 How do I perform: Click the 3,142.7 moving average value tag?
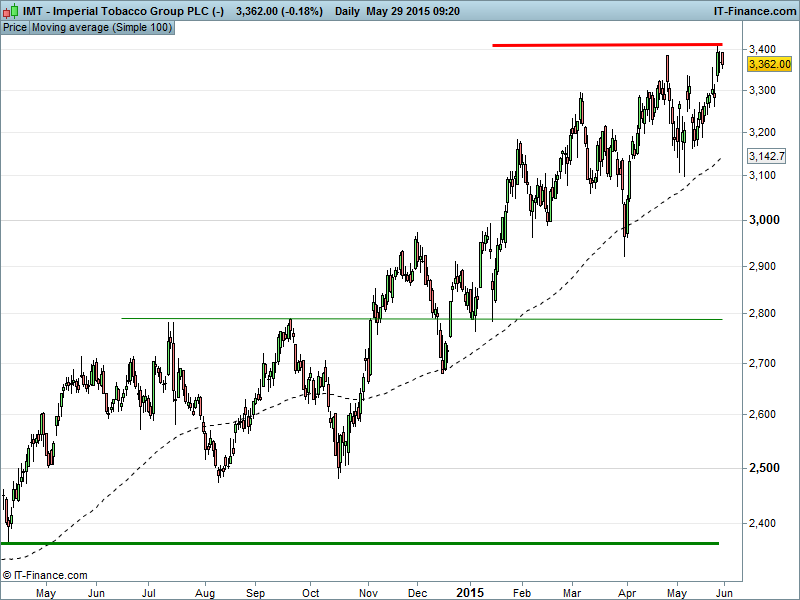click(x=767, y=156)
